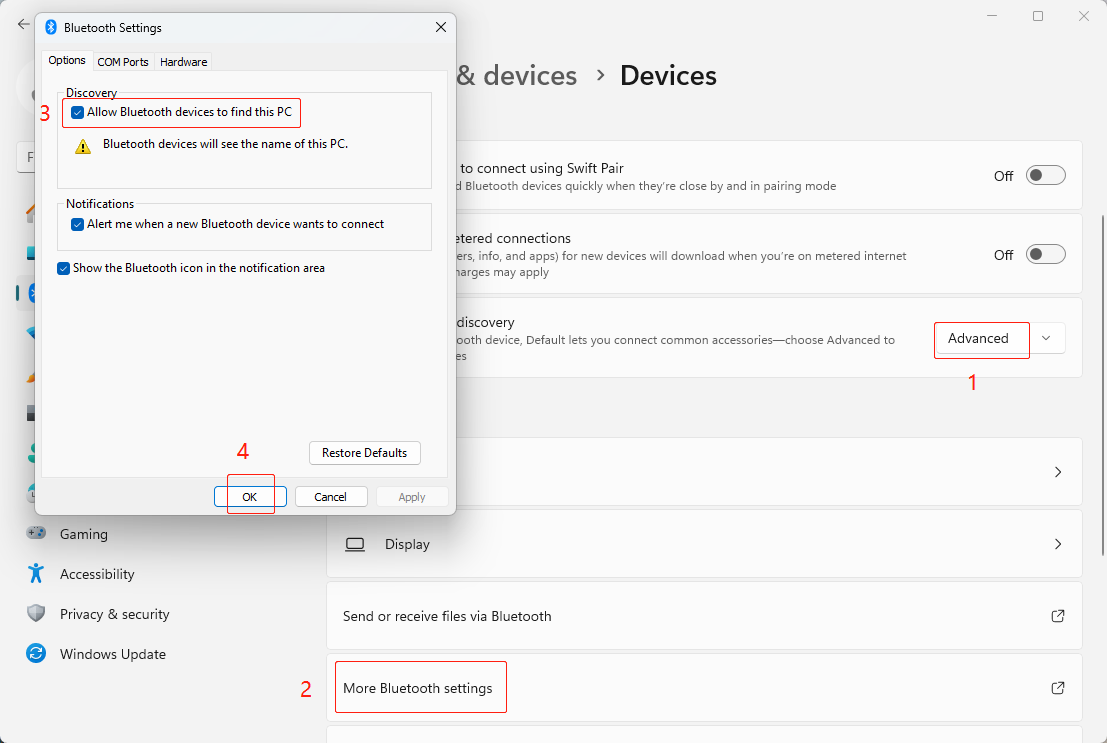Click '& devices' breadcrumb in Settings header
Image resolution: width=1107 pixels, height=743 pixels.
click(517, 76)
